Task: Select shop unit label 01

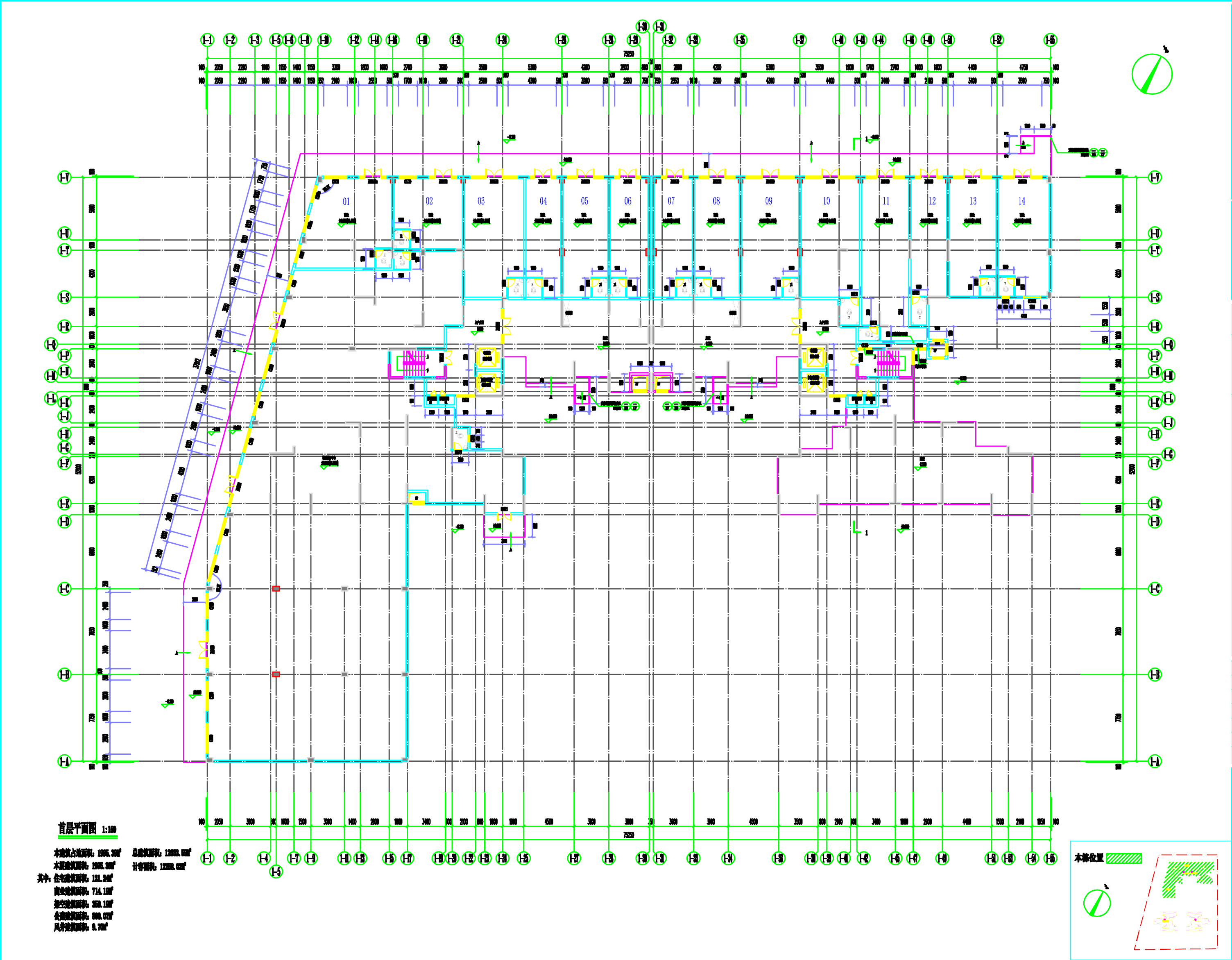Action: coord(346,202)
